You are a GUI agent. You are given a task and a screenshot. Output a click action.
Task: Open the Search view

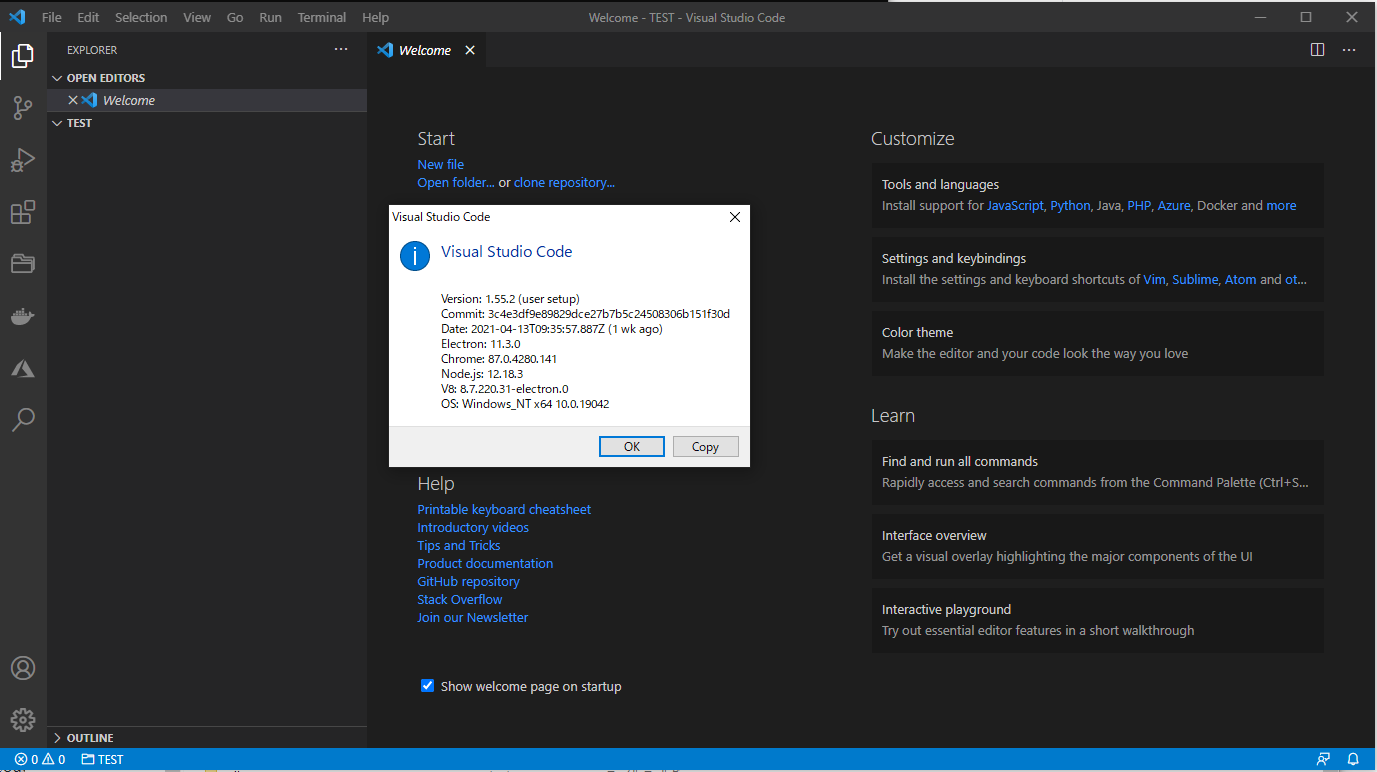(23, 420)
